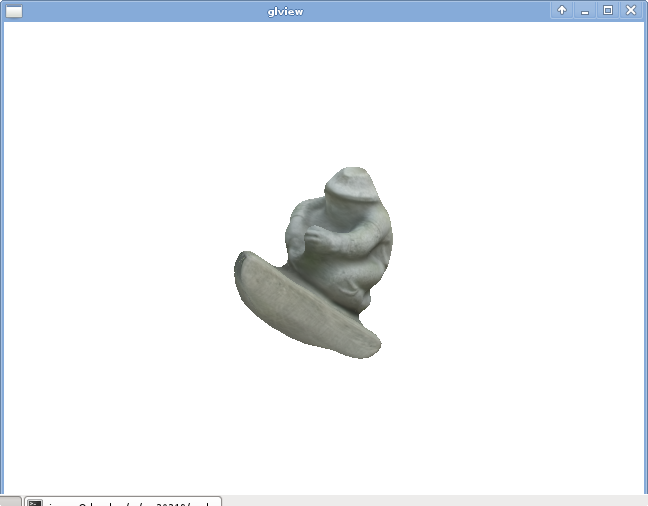Close the glview window
The image size is (648, 506).
point(631,10)
